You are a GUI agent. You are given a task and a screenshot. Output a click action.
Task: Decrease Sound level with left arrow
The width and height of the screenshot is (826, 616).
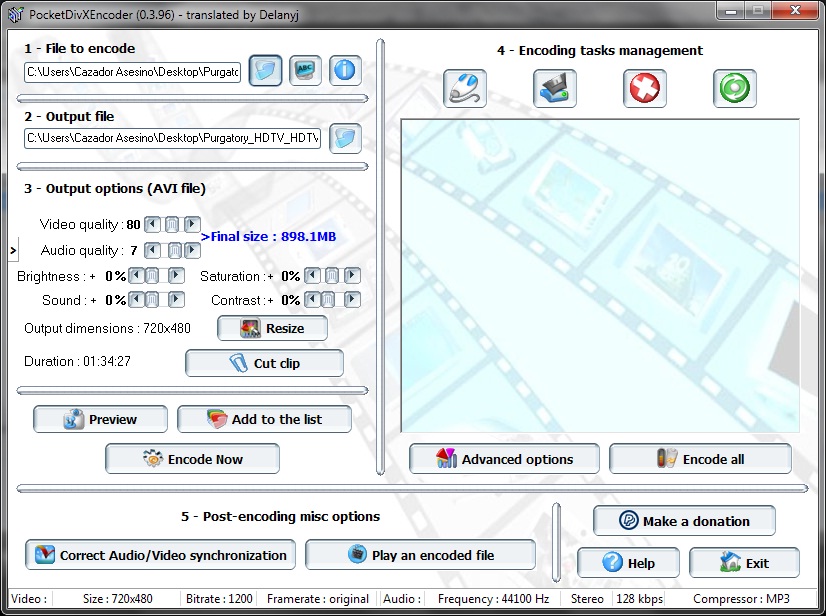click(x=136, y=300)
